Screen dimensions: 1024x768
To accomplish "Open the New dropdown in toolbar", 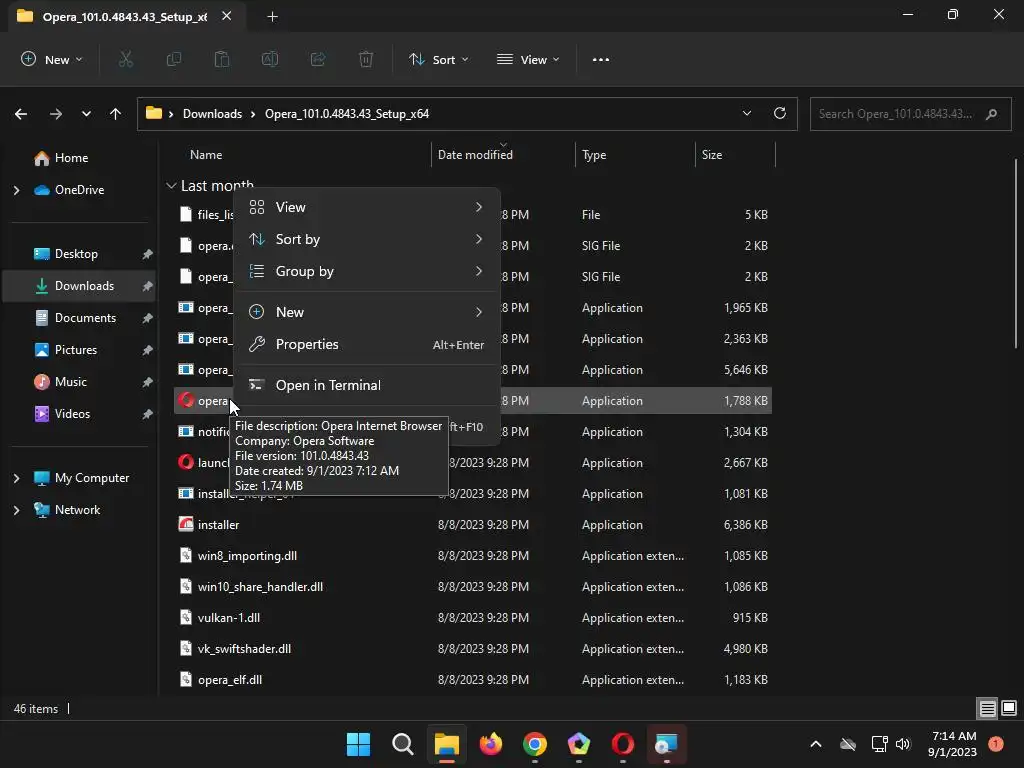I will click(52, 59).
